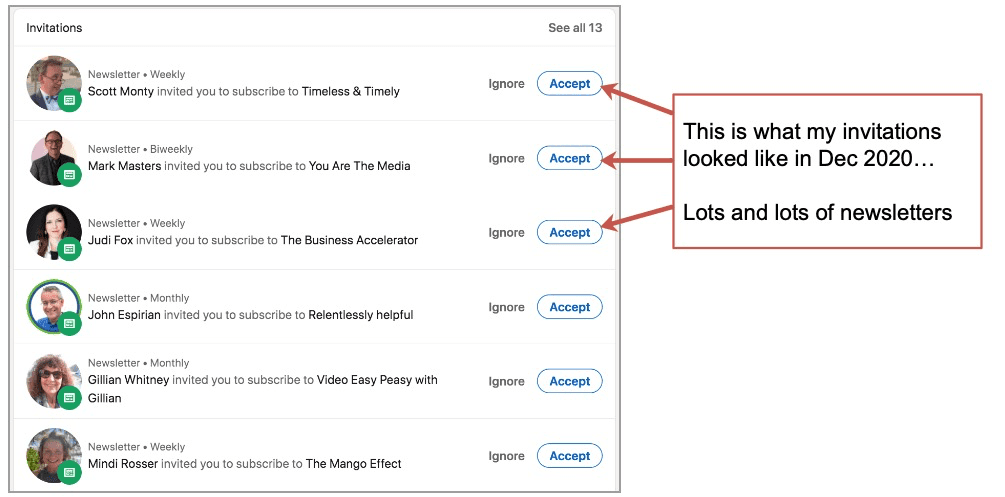Ignore Judi Fox's newsletter invitation

coord(506,232)
